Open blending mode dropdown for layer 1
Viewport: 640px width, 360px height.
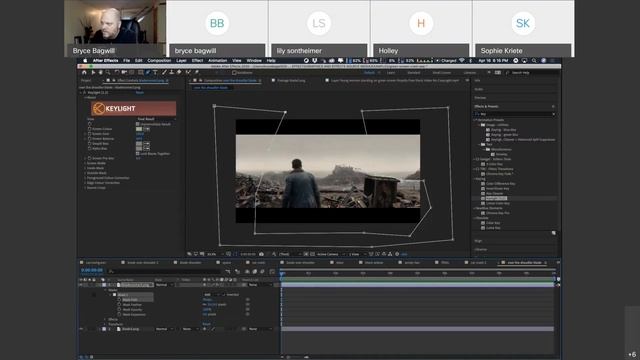(165, 285)
